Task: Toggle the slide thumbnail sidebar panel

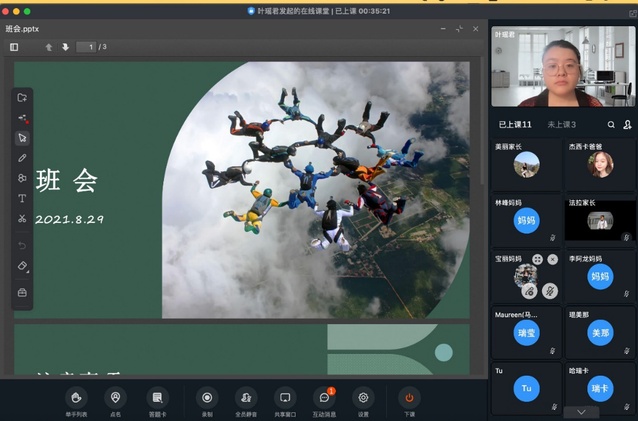Action: [14, 47]
